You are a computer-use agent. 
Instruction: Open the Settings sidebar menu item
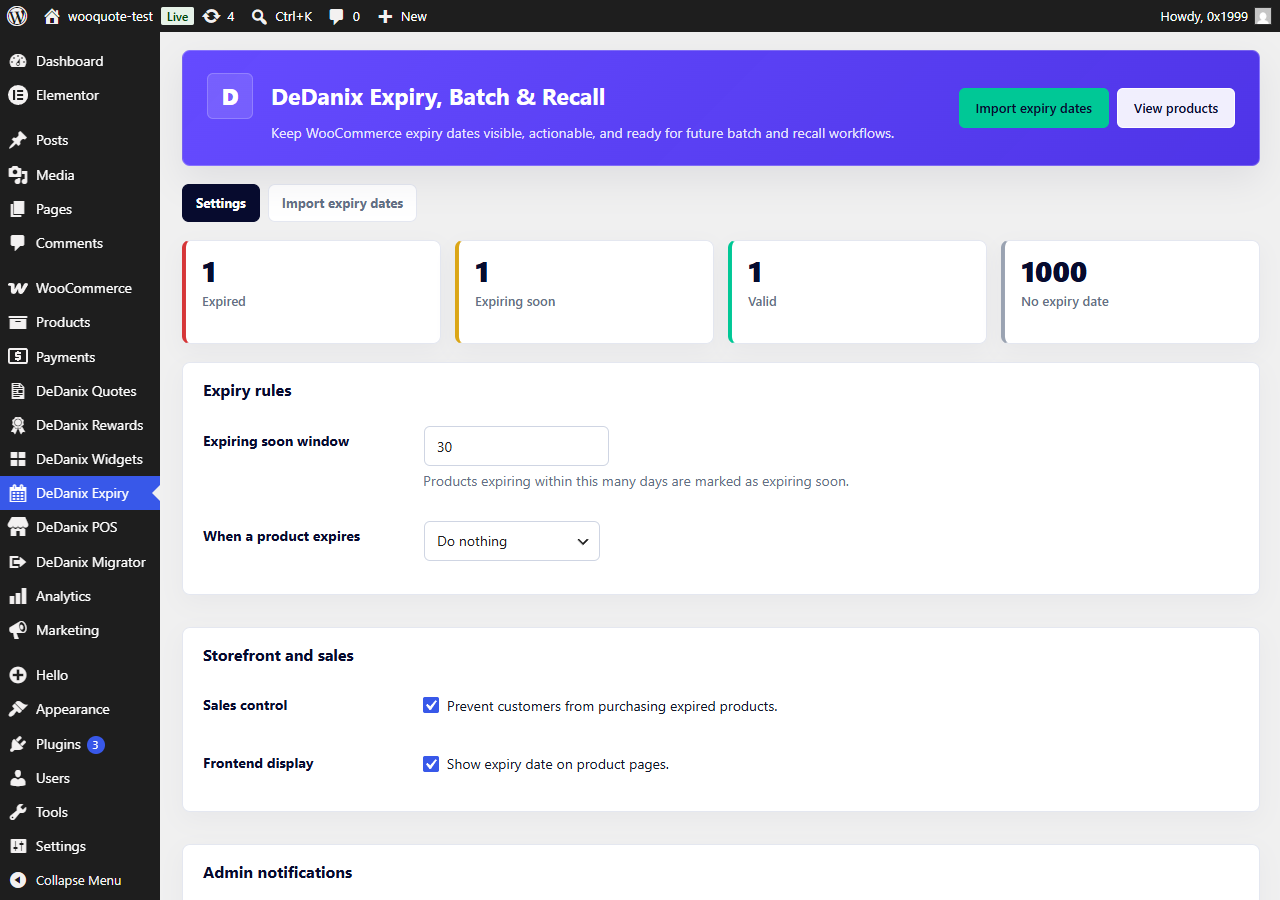(x=80, y=846)
